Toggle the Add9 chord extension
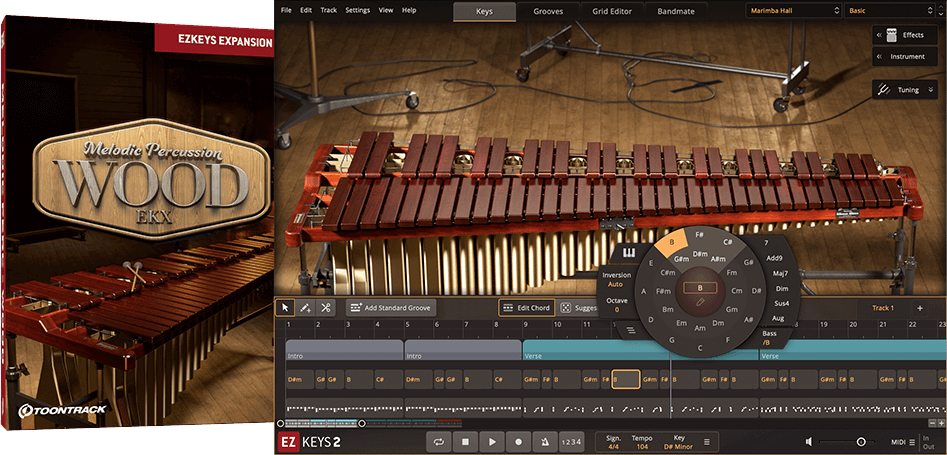Image resolution: width=947 pixels, height=455 pixels. pos(774,258)
